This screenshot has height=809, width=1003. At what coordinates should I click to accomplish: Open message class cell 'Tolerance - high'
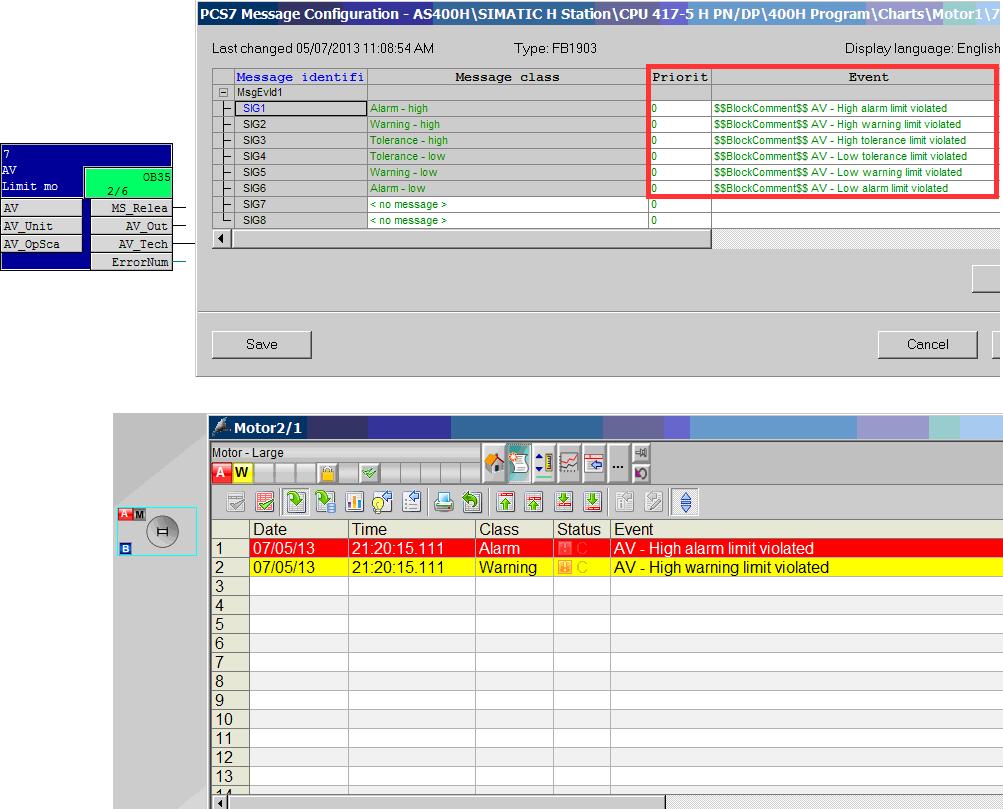tap(508, 140)
